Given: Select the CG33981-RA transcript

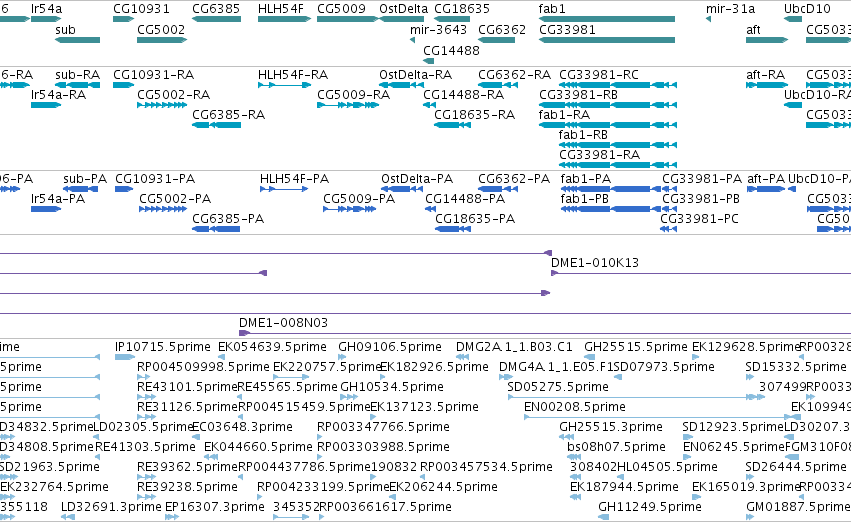Looking at the screenshot, I should 618,165.
